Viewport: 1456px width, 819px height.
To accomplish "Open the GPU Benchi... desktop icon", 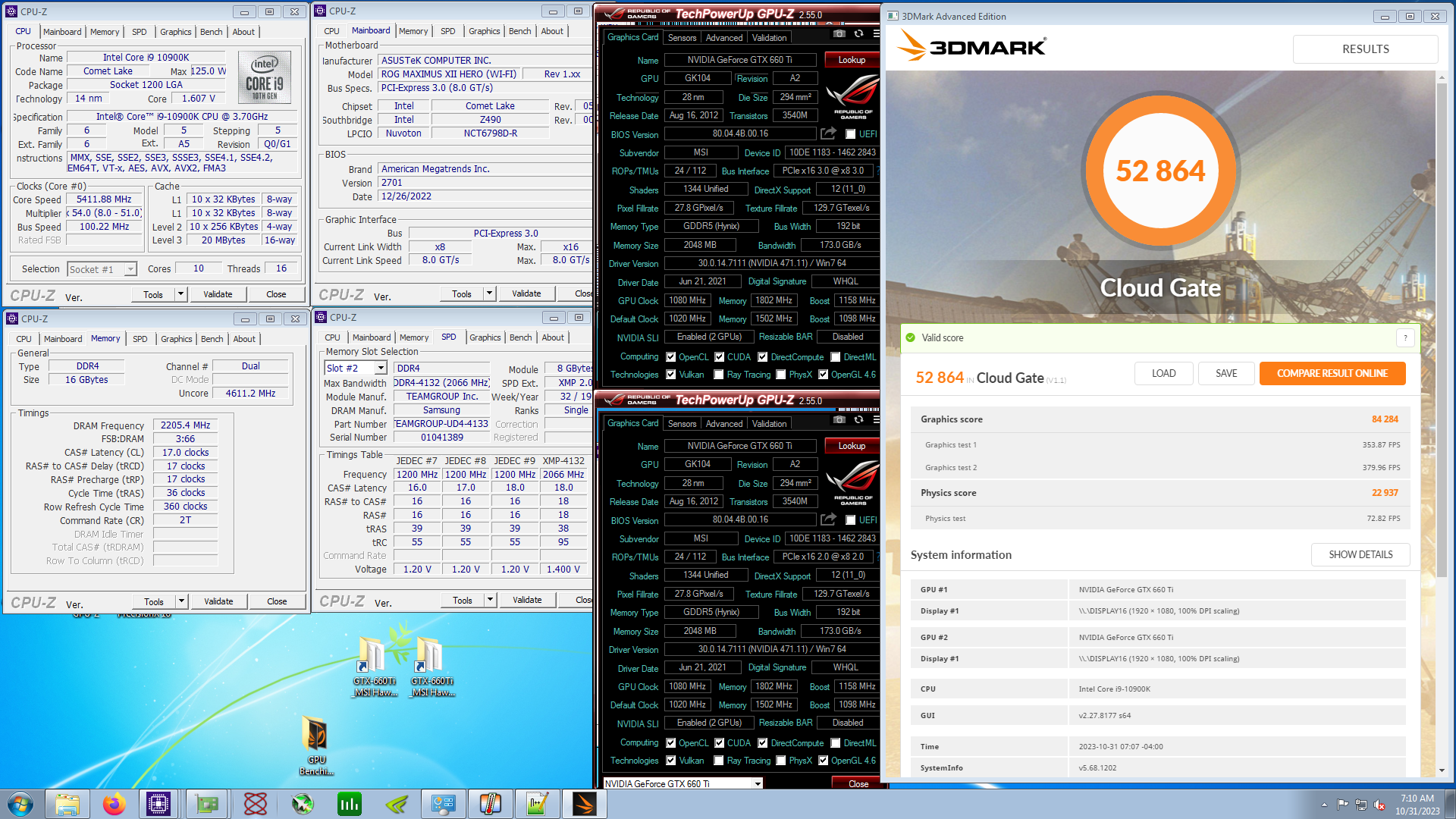I will point(316,745).
